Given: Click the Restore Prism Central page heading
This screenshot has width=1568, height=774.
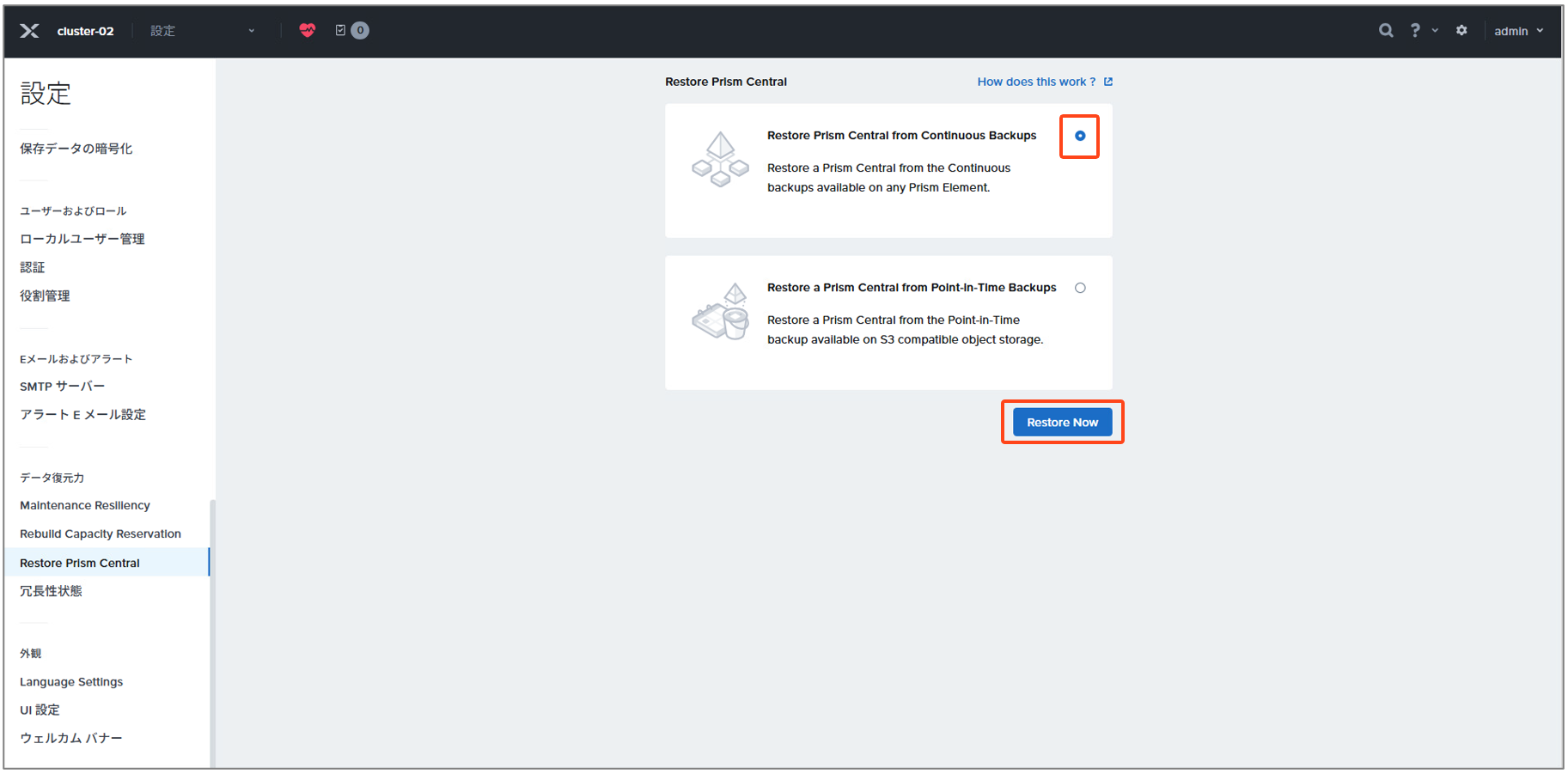Looking at the screenshot, I should [x=726, y=82].
